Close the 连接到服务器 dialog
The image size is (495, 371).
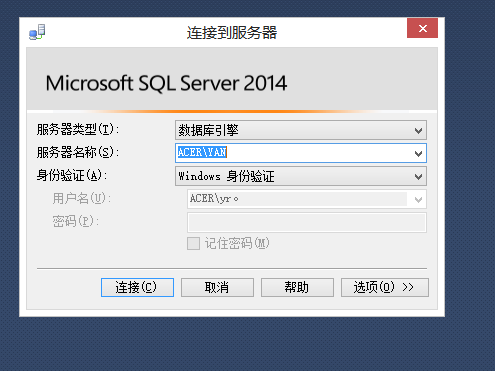[x=422, y=28]
